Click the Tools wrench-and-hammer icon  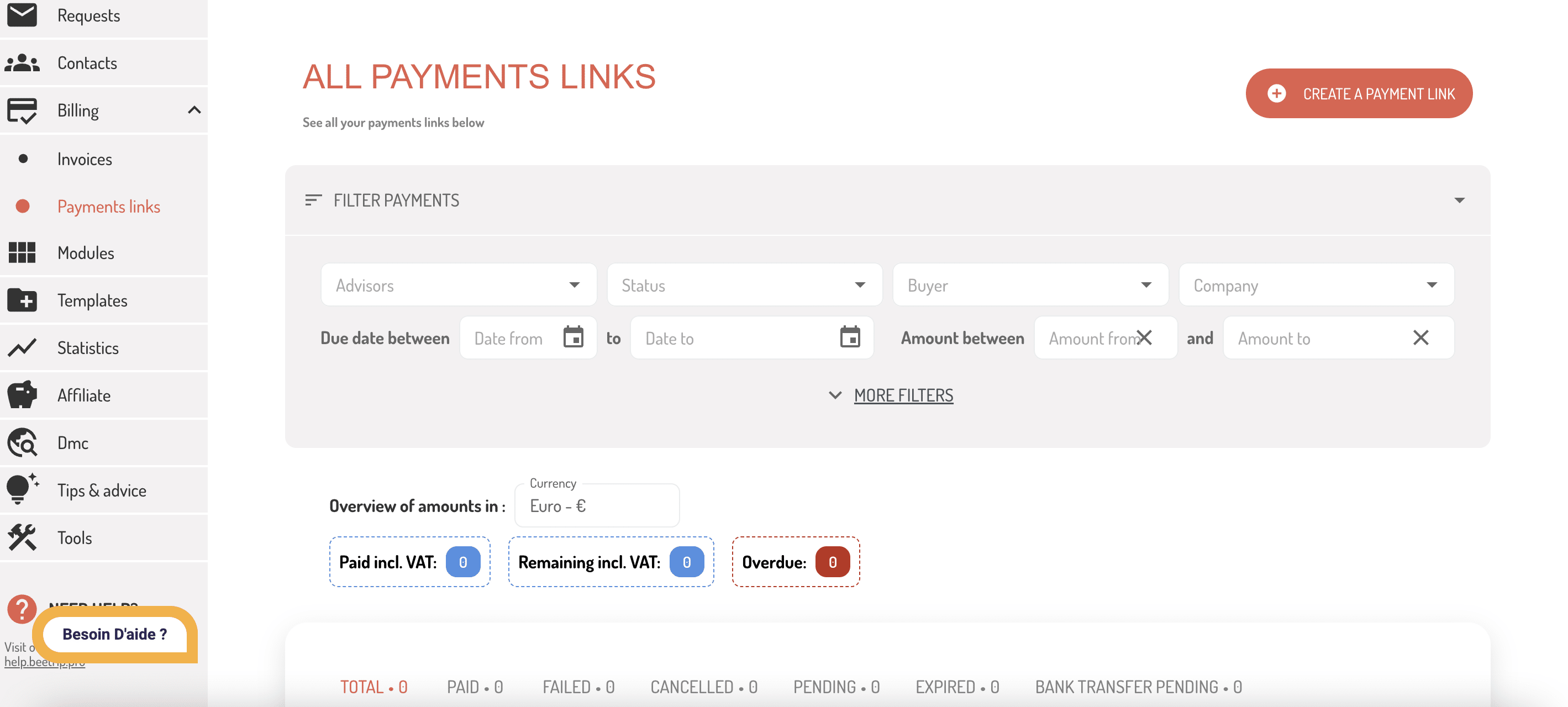coord(22,537)
